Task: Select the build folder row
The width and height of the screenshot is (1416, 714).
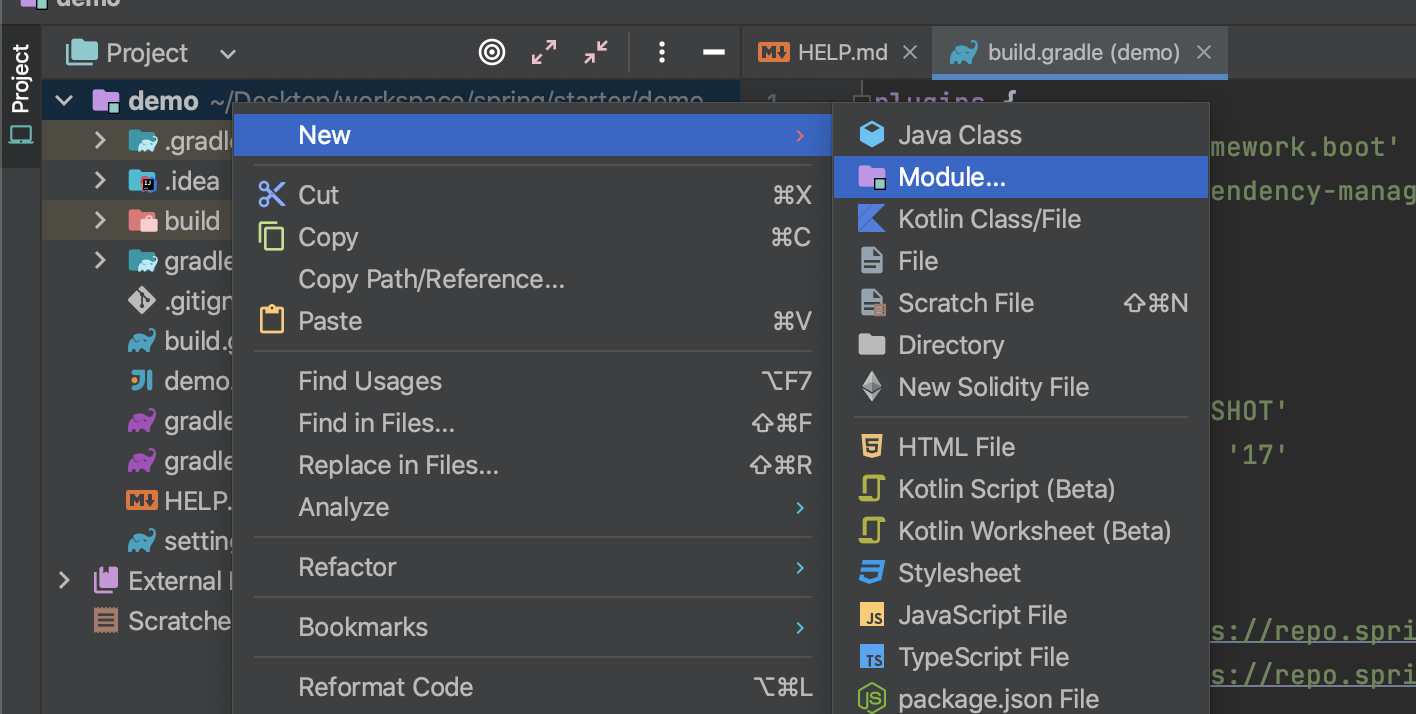Action: click(138, 221)
